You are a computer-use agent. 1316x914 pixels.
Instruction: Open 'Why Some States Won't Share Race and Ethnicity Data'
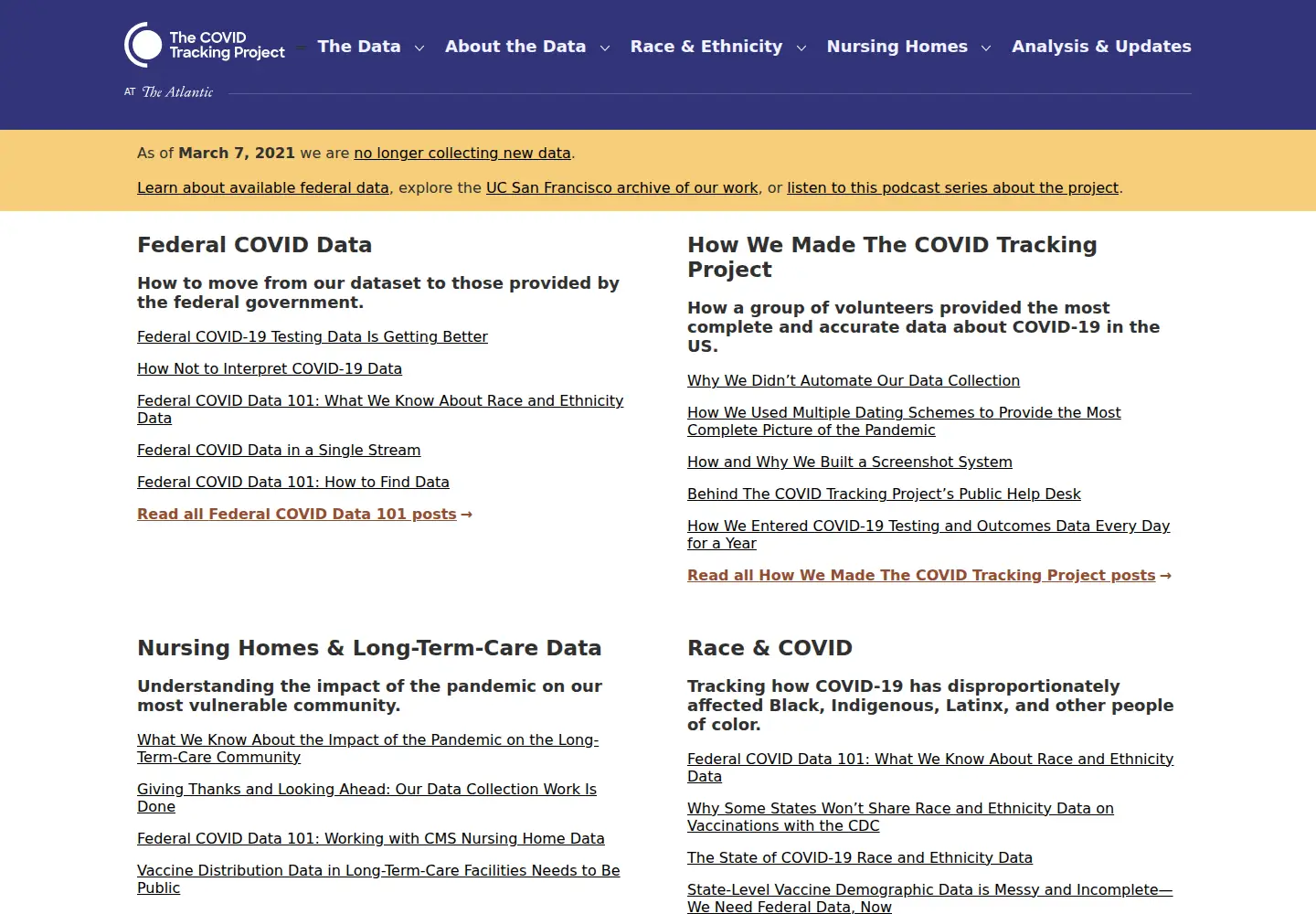pyautogui.click(x=900, y=817)
